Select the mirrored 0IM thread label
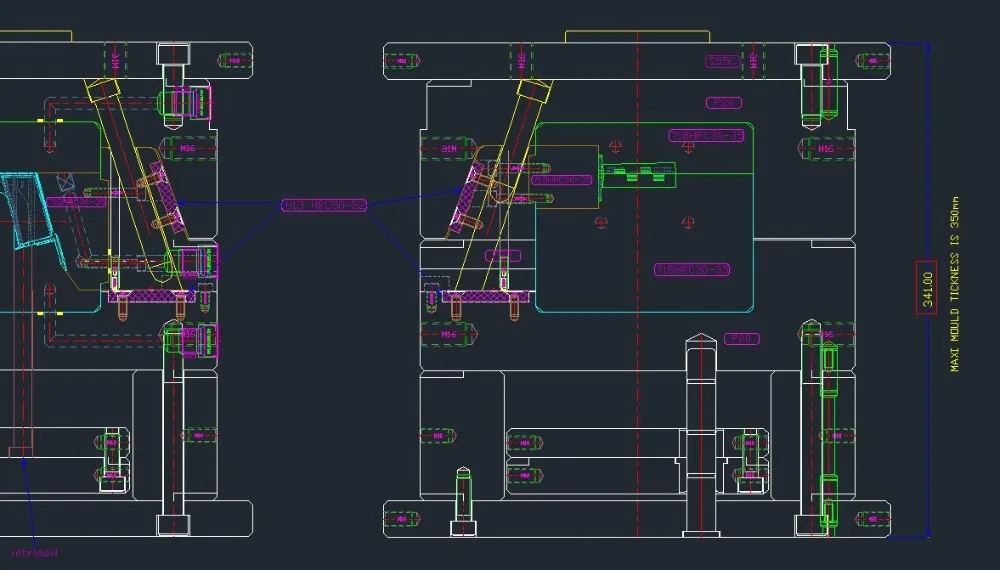This screenshot has width=1000, height=570. point(449,149)
